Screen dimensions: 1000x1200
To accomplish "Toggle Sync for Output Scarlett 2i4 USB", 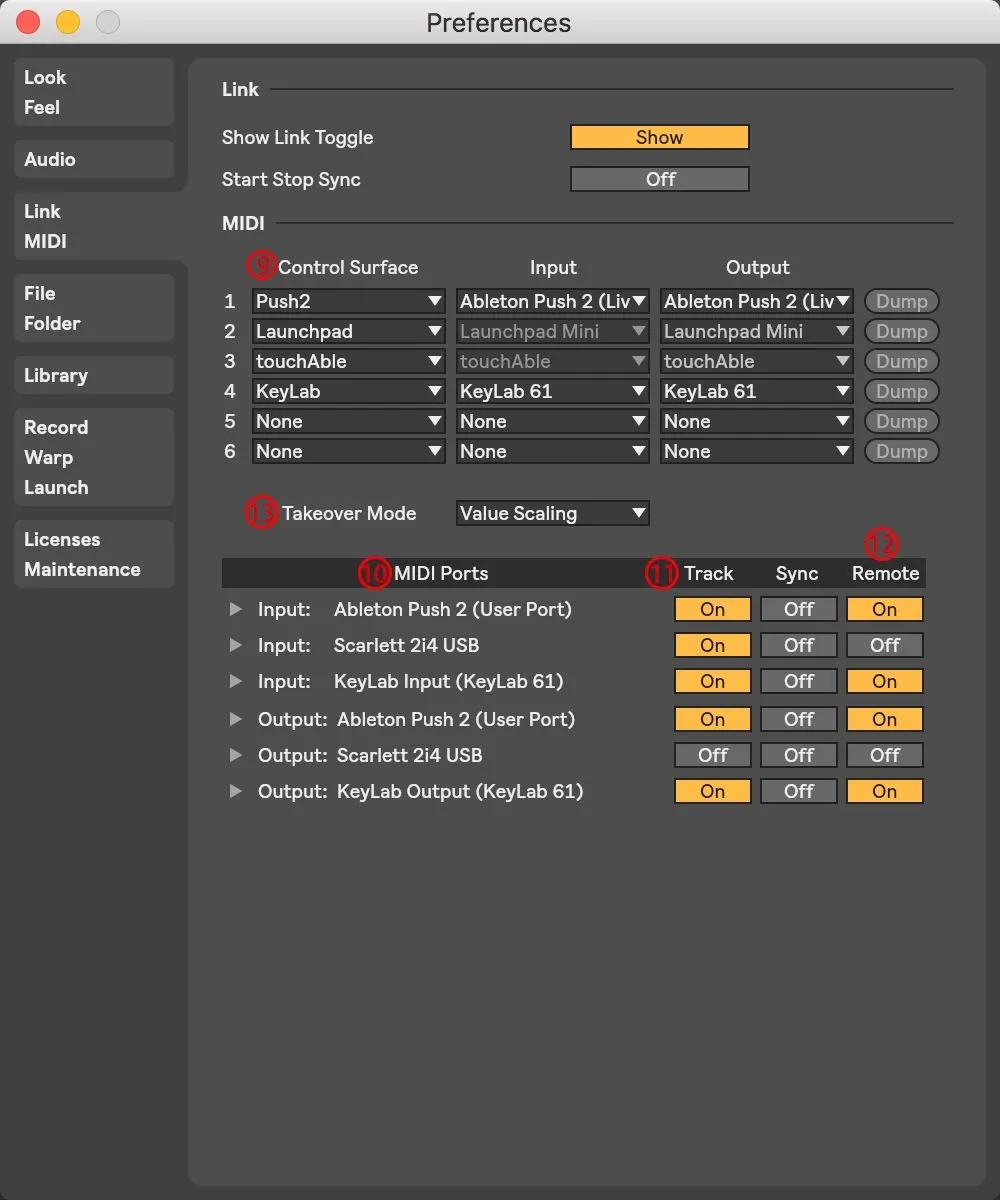I will (799, 755).
